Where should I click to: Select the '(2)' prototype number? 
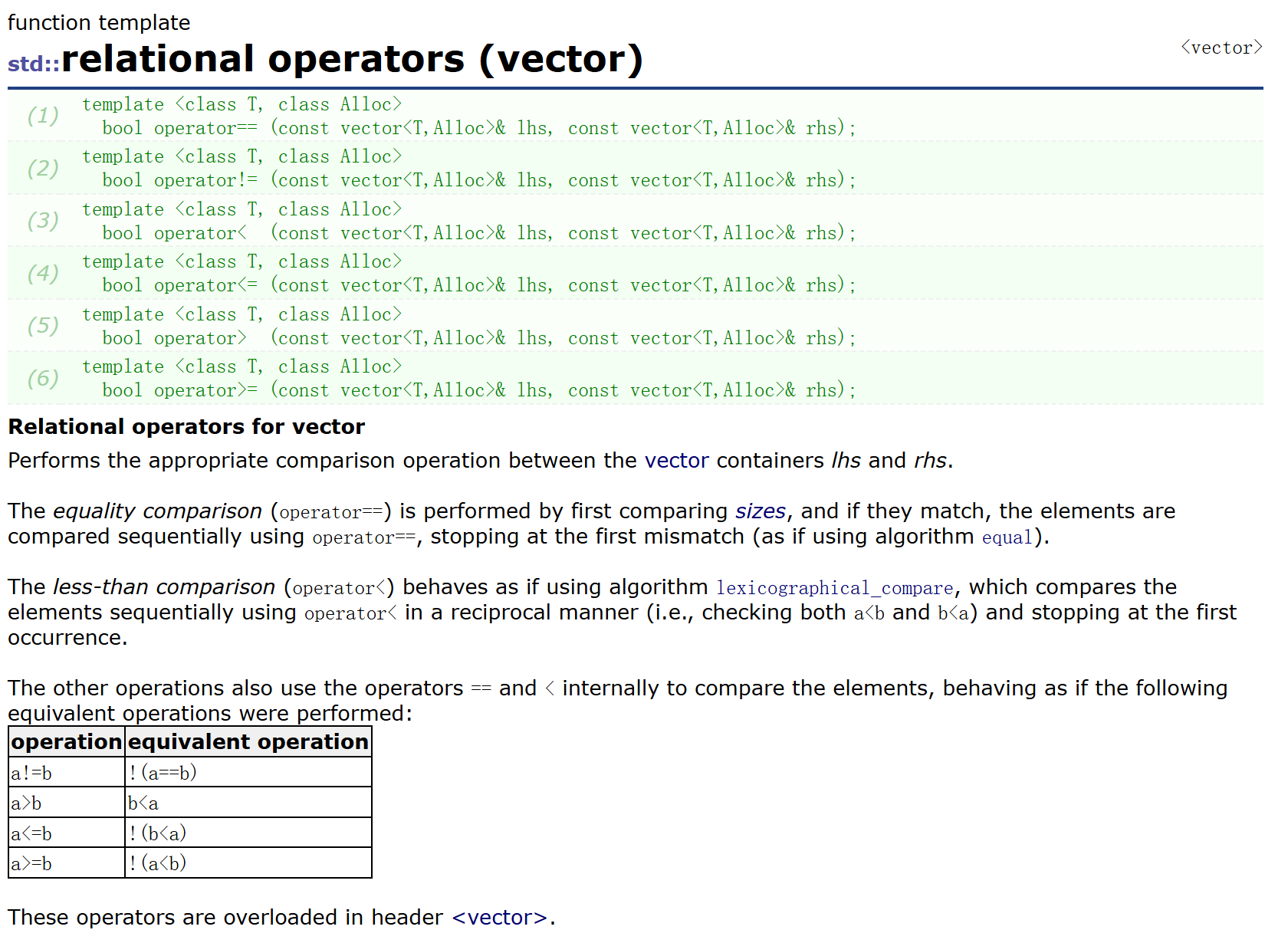[x=44, y=168]
